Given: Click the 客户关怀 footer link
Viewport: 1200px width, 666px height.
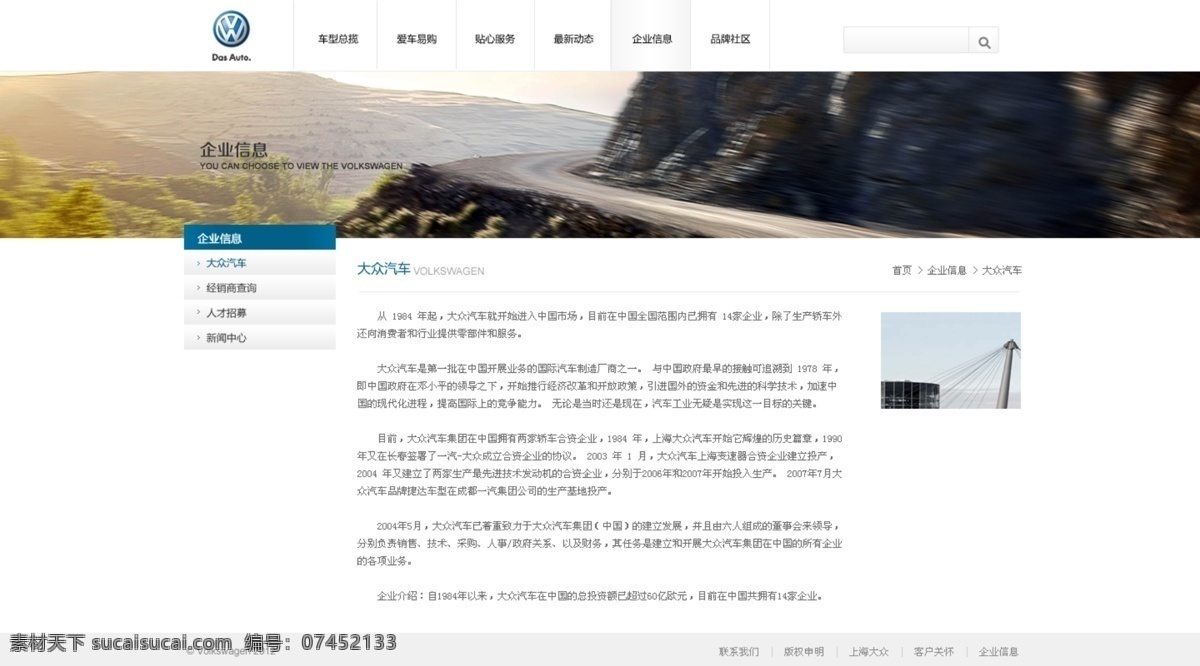Looking at the screenshot, I should point(934,652).
